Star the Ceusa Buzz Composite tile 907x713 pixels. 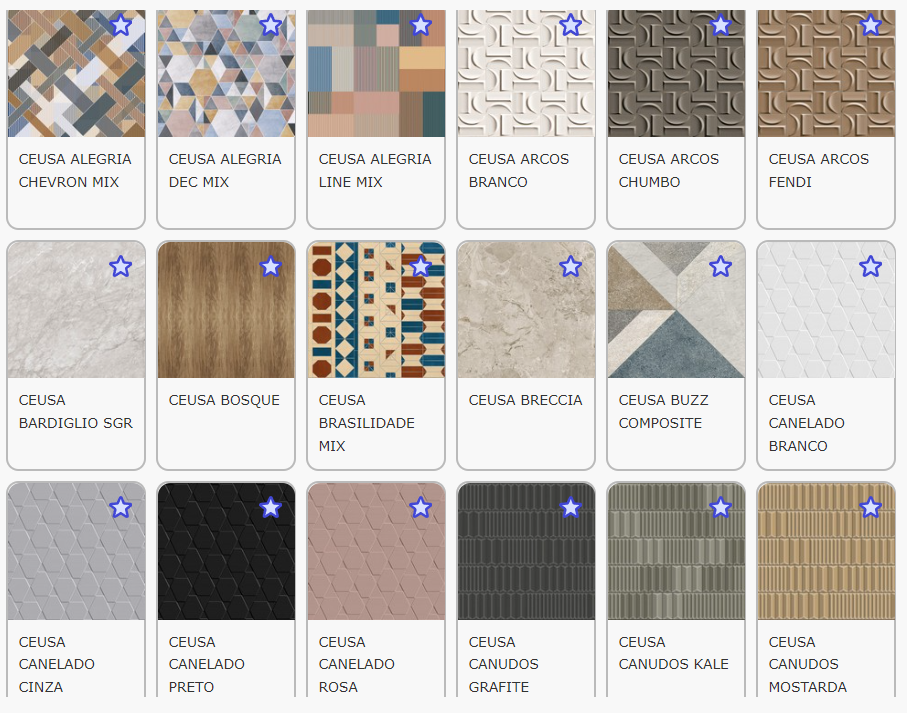pyautogui.click(x=720, y=266)
